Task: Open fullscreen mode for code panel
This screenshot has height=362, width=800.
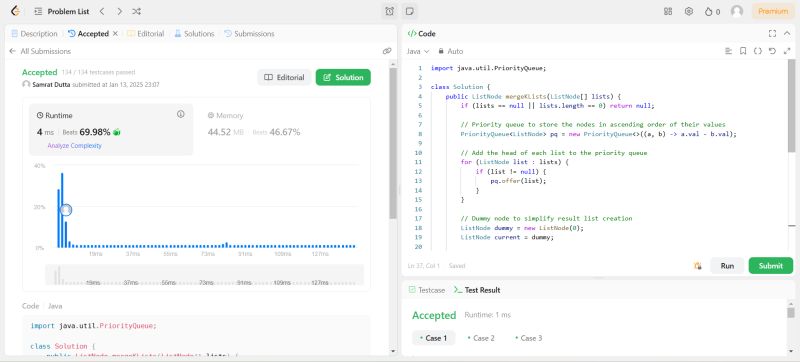Action: (x=772, y=34)
